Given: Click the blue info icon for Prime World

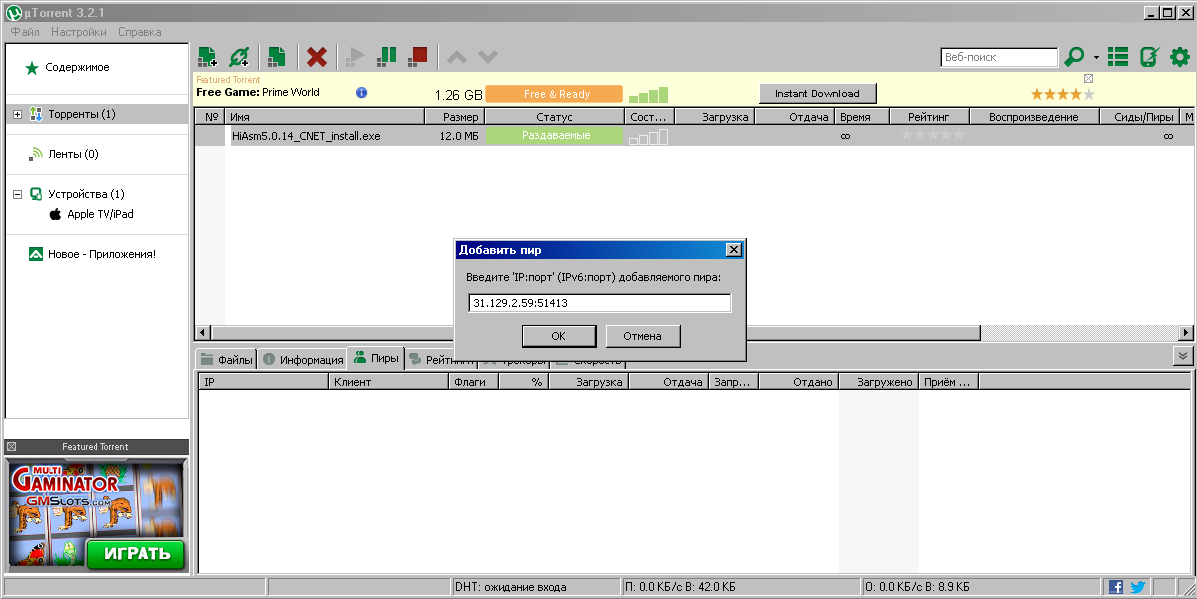Looking at the screenshot, I should (362, 92).
